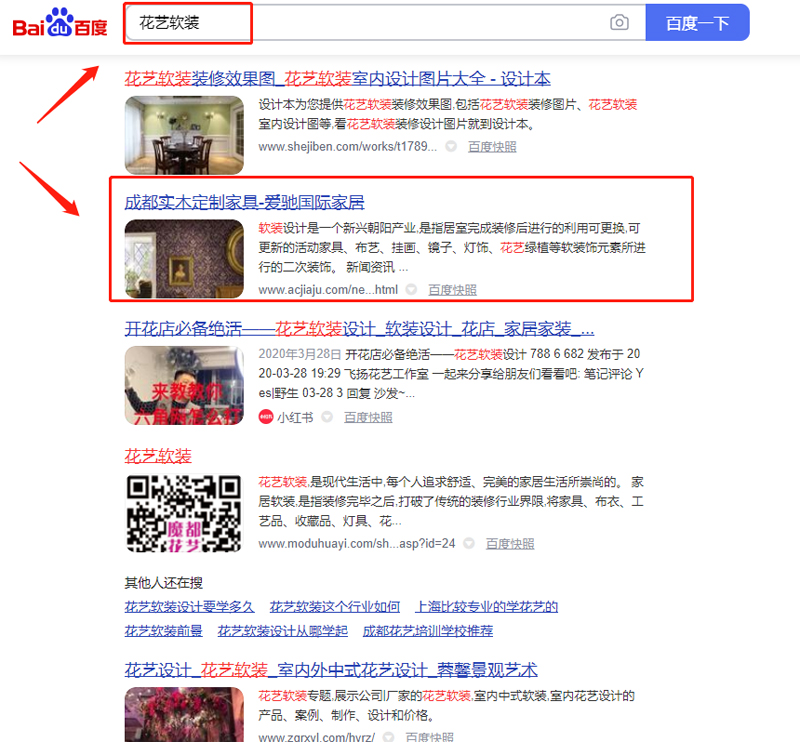Open the 设计本 花艺软装装修效果图 result

[337, 79]
